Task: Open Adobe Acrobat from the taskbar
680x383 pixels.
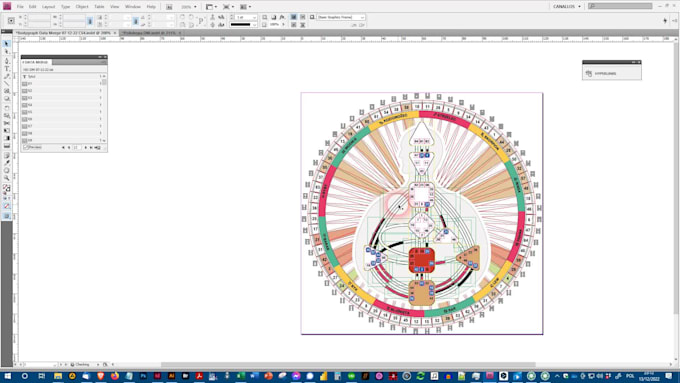Action: pyautogui.click(x=199, y=376)
